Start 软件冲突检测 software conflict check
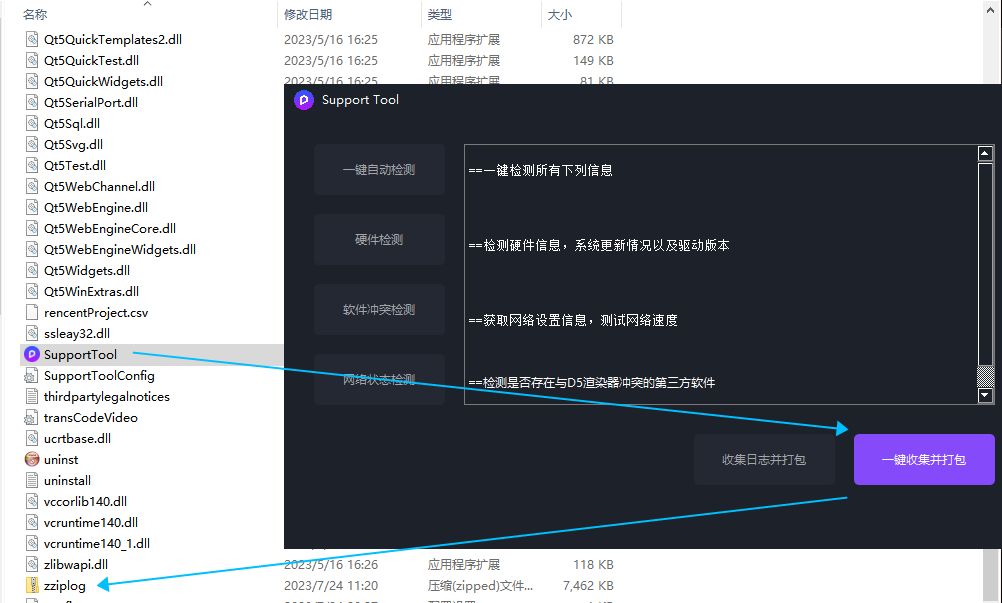Image resolution: width=1002 pixels, height=603 pixels. click(x=379, y=310)
